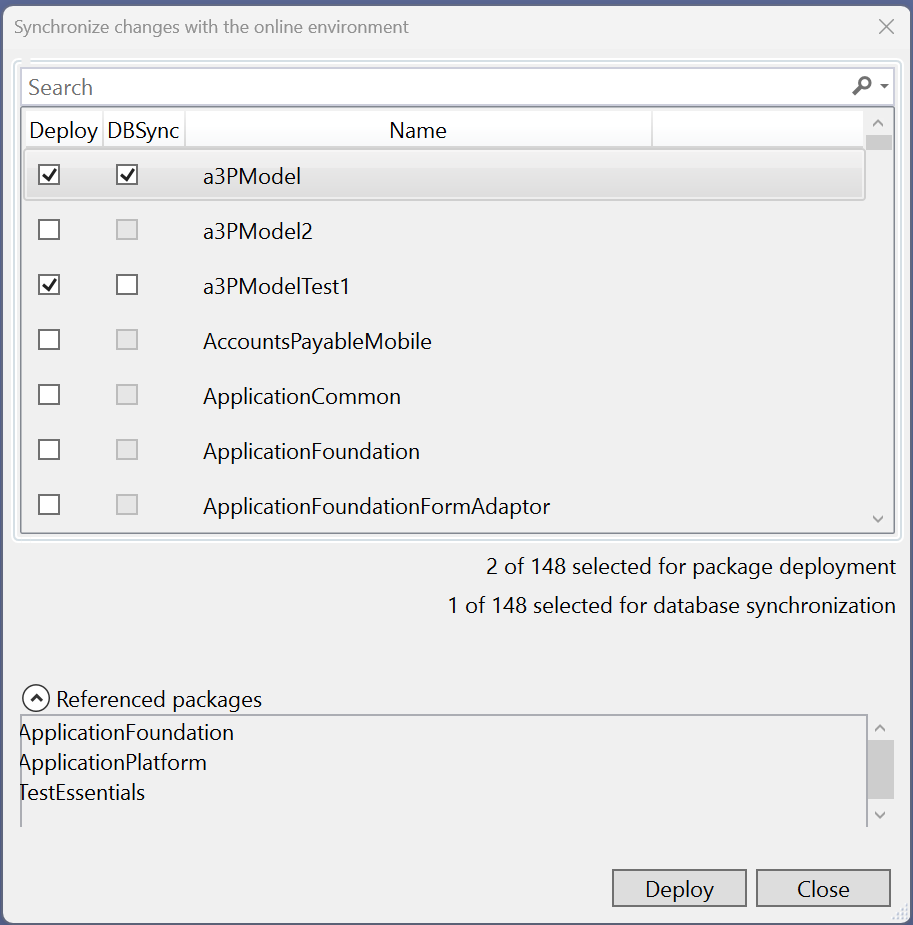The width and height of the screenshot is (913, 925).
Task: Sort packages by the Name column header
Action: tap(417, 130)
